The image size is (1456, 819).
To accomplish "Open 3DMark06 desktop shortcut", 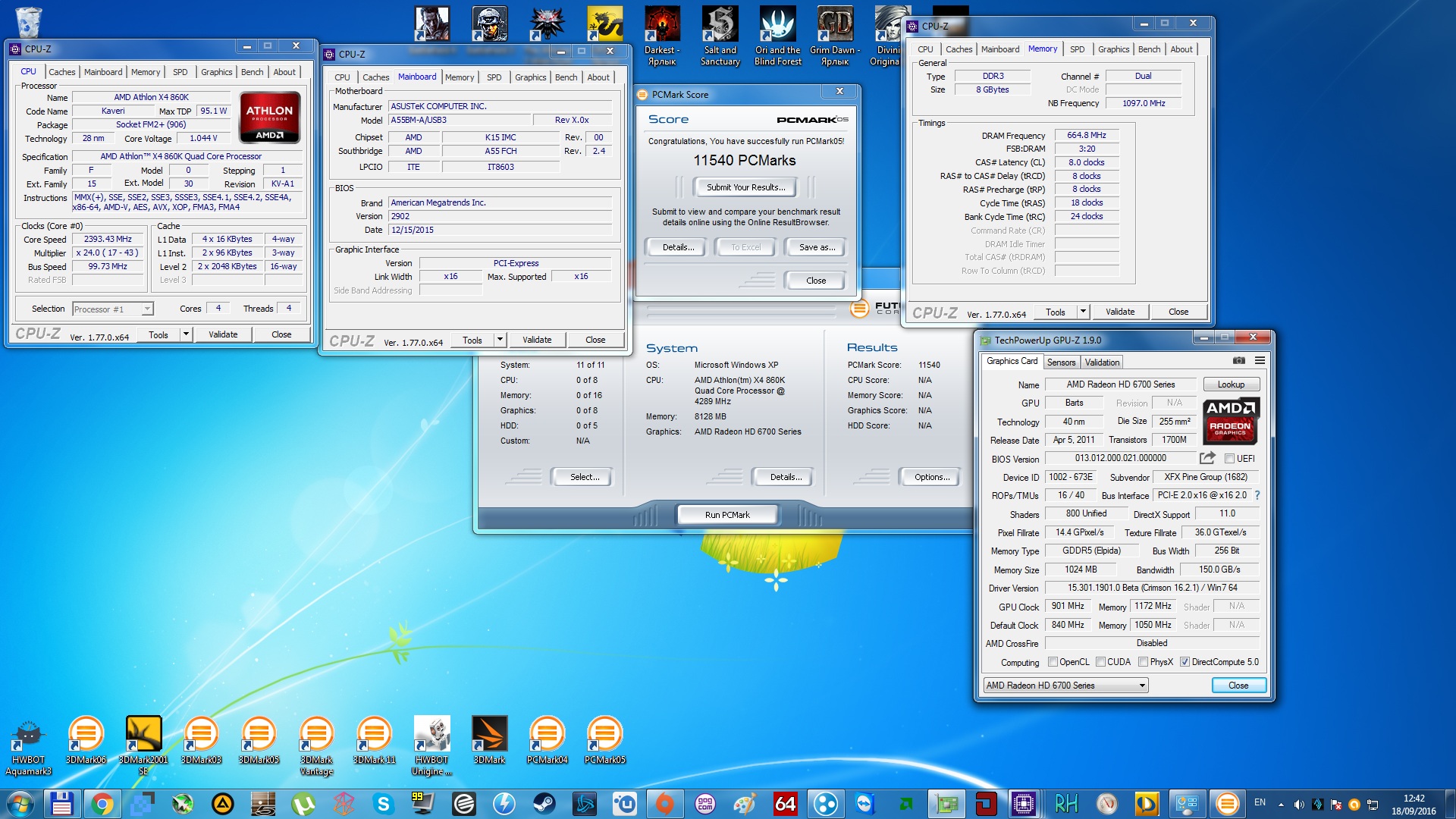I will pyautogui.click(x=86, y=741).
